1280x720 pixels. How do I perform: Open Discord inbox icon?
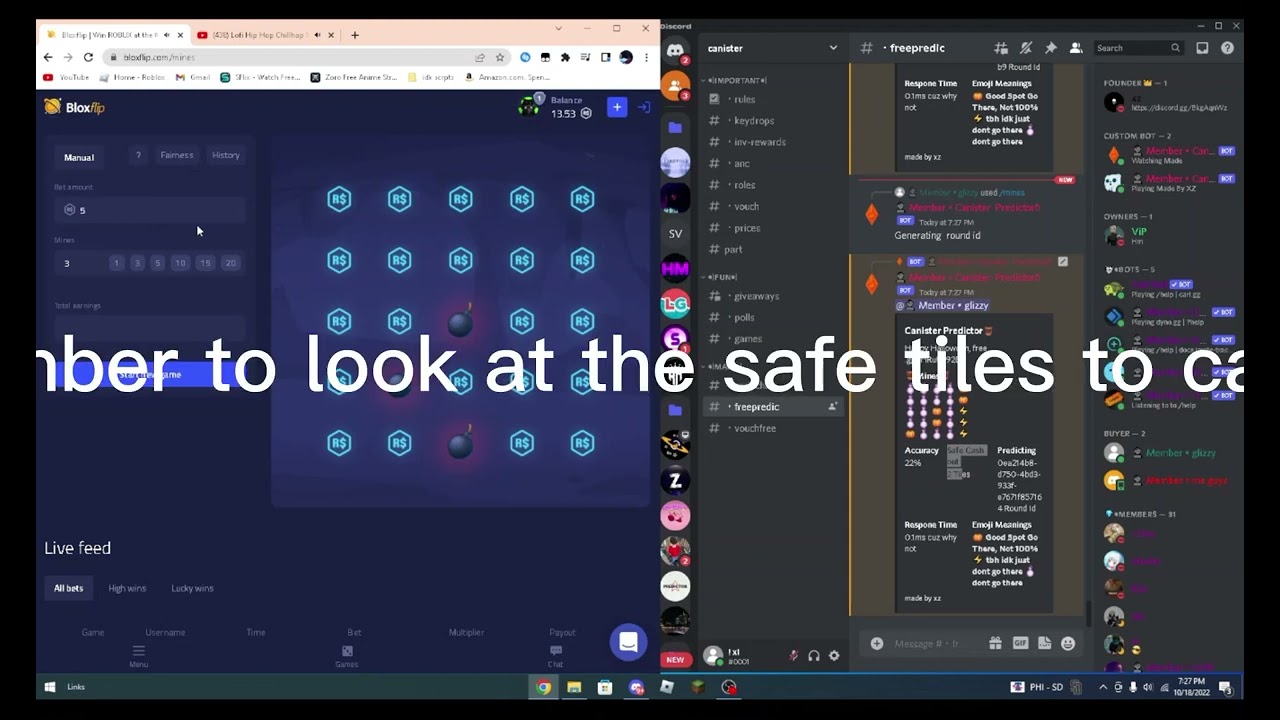[x=1202, y=48]
